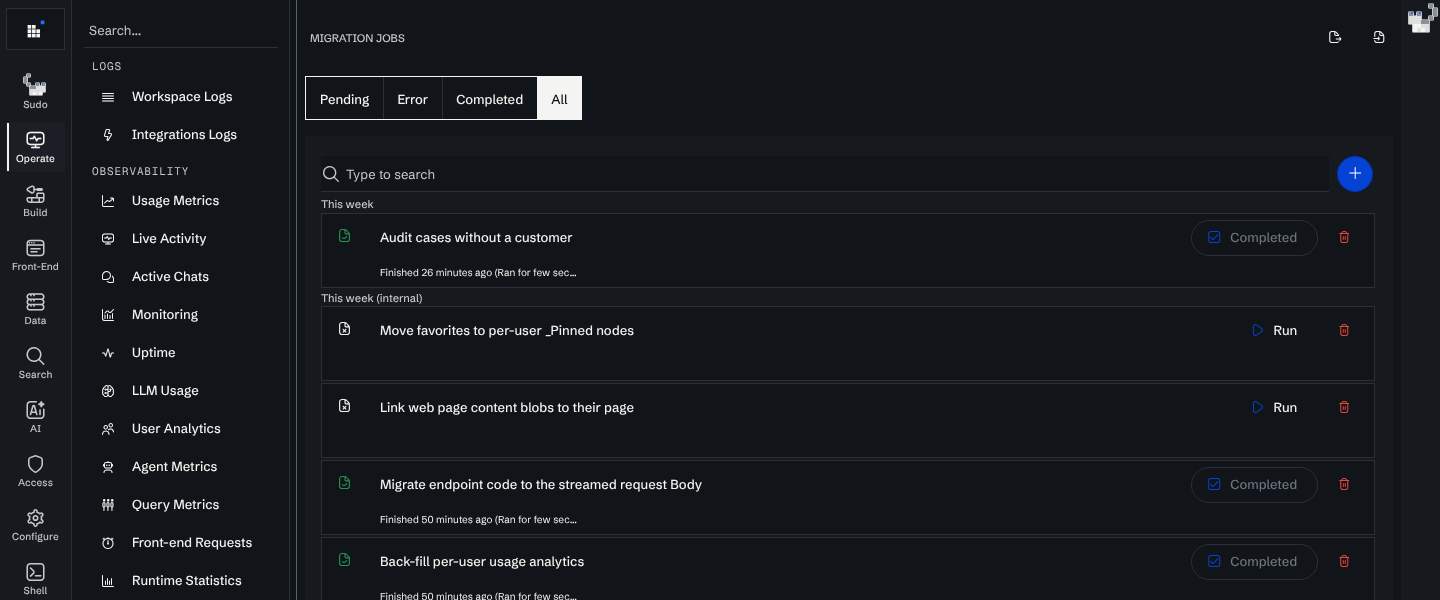Delete the Move favorites job

(x=1344, y=330)
